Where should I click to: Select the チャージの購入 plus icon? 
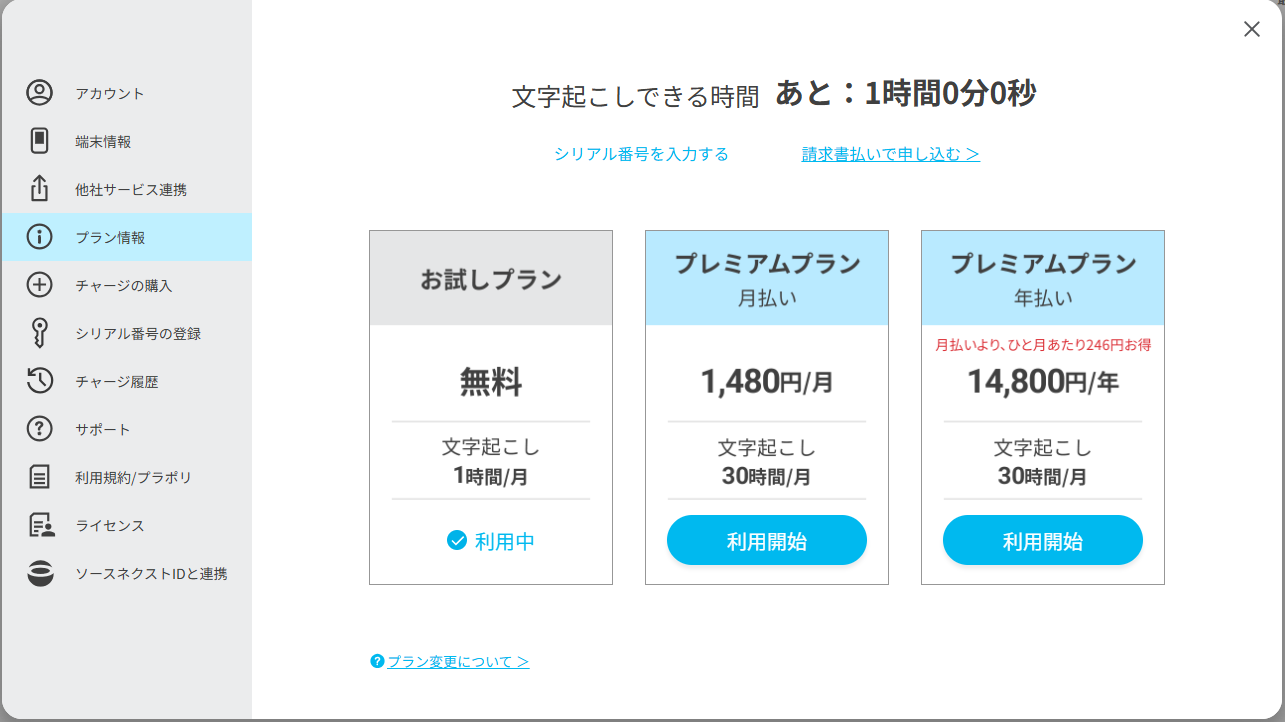click(x=39, y=285)
